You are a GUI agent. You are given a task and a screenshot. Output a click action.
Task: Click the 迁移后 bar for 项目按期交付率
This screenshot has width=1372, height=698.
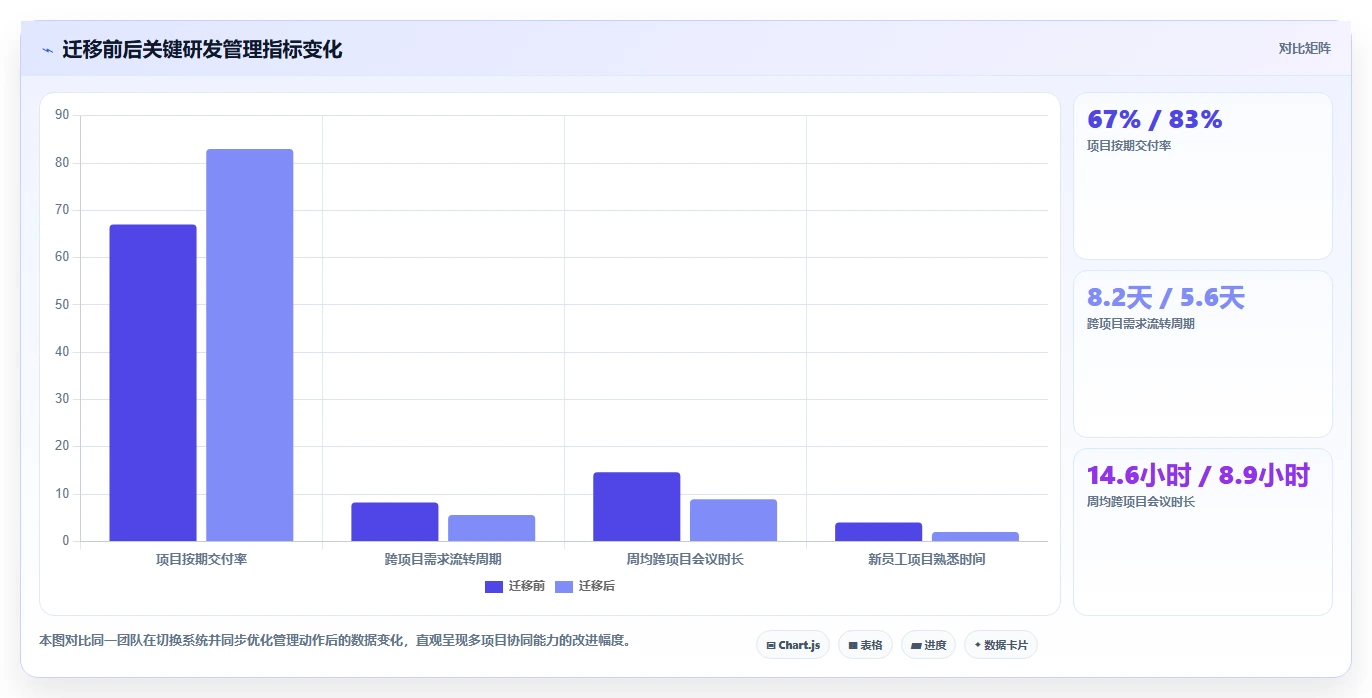point(250,345)
